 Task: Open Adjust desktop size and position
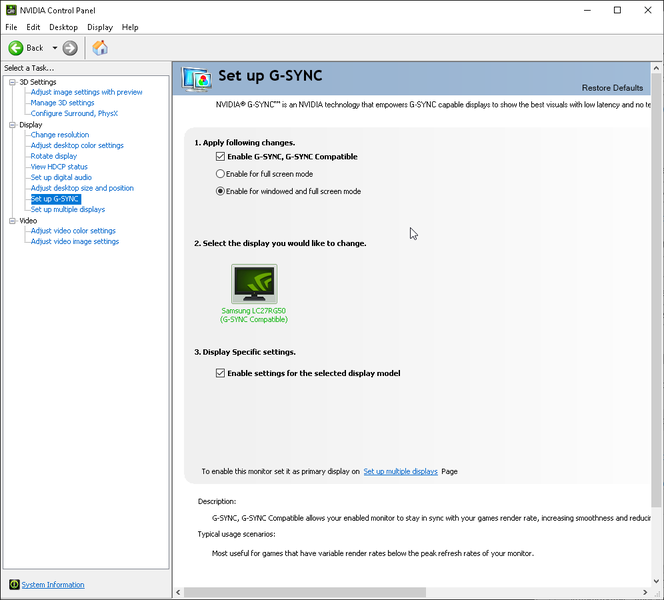point(82,188)
